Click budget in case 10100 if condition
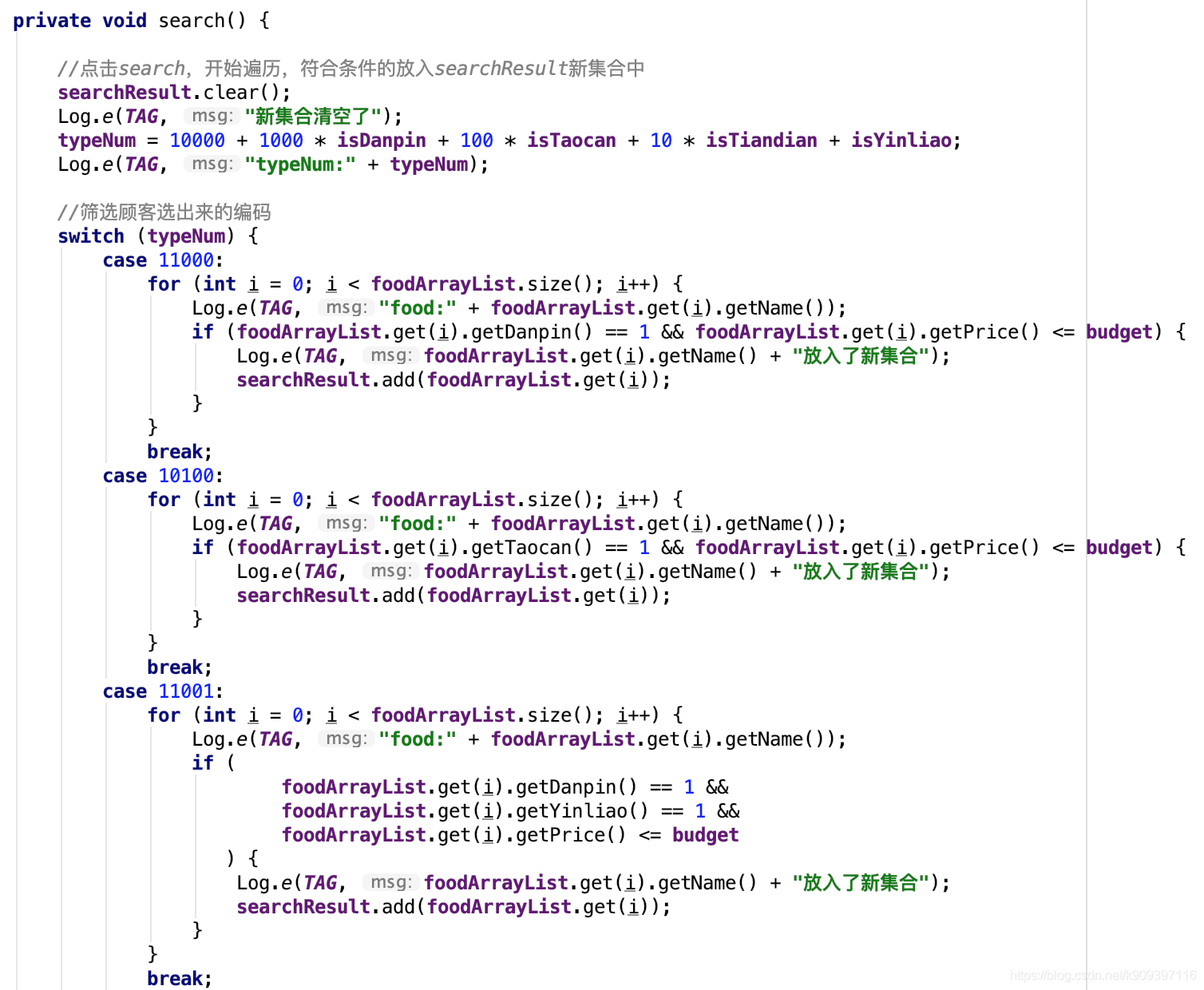This screenshot has width=1204, height=990. tap(1119, 548)
